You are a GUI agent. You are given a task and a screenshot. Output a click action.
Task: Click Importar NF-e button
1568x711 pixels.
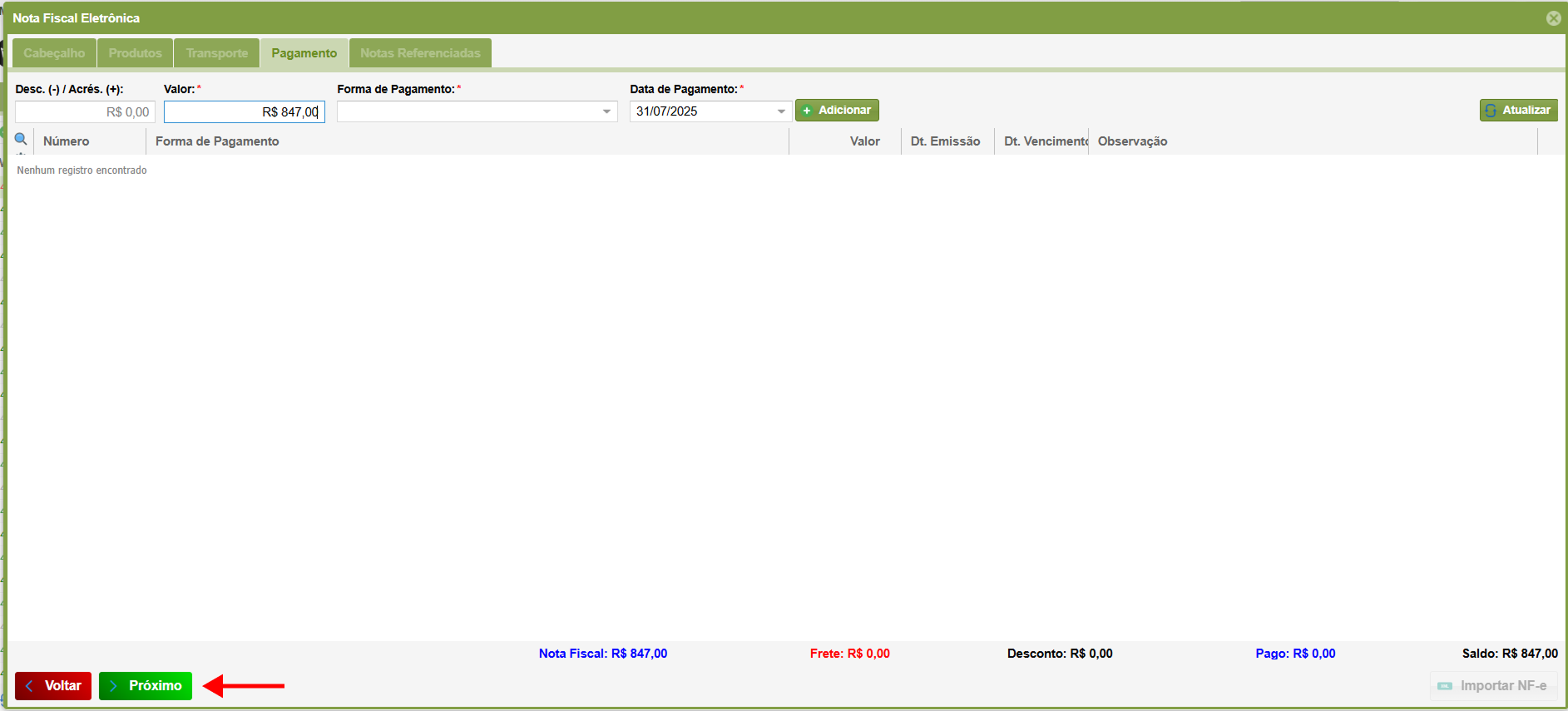click(x=1494, y=686)
